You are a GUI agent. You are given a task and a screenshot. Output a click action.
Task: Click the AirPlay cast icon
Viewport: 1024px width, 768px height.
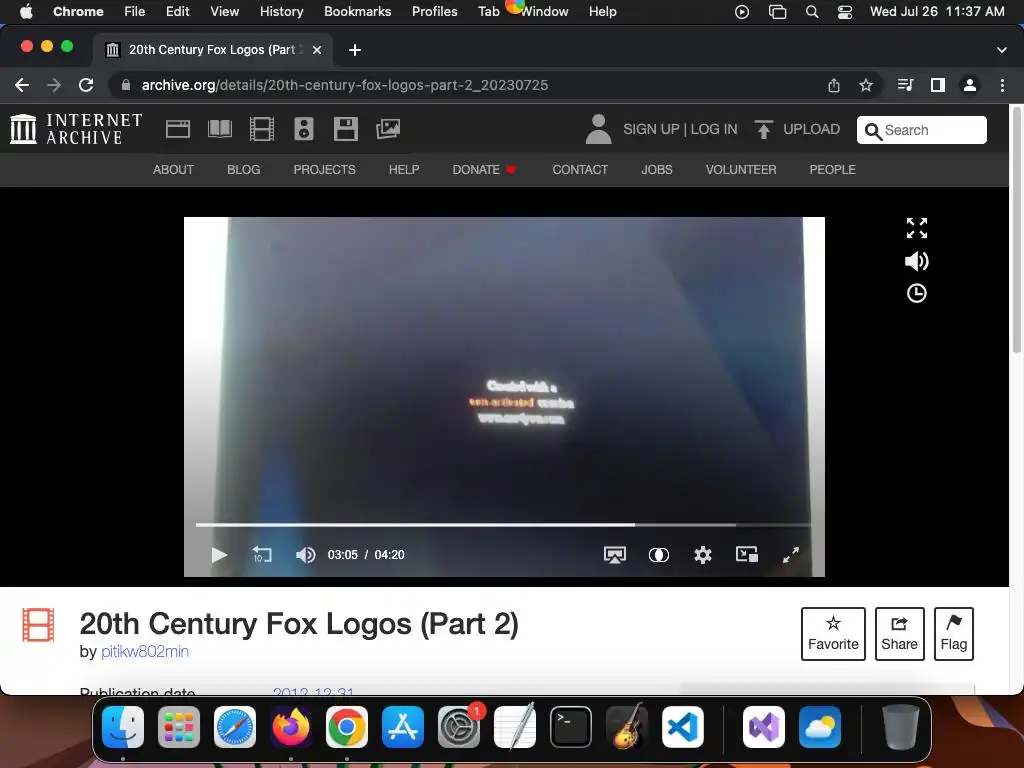[x=615, y=554]
